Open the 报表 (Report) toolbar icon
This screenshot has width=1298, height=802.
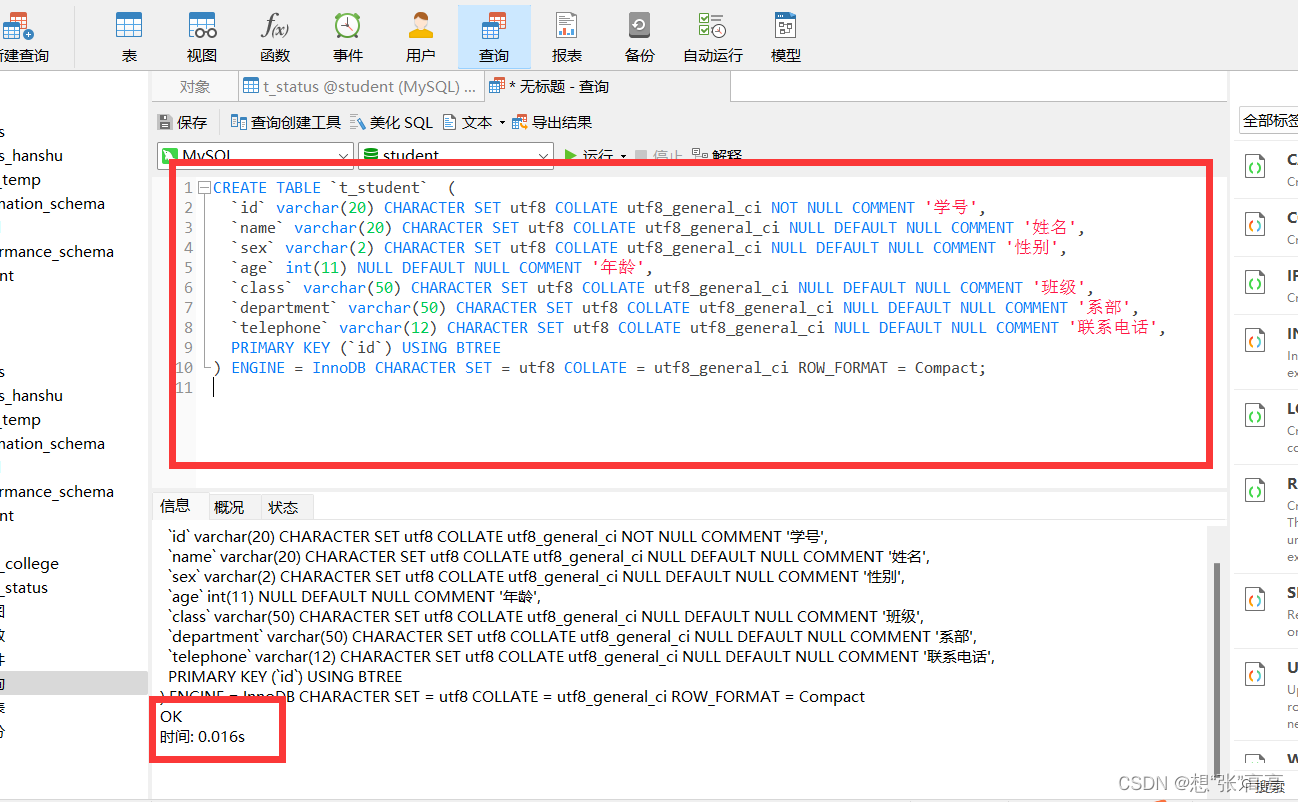[567, 37]
